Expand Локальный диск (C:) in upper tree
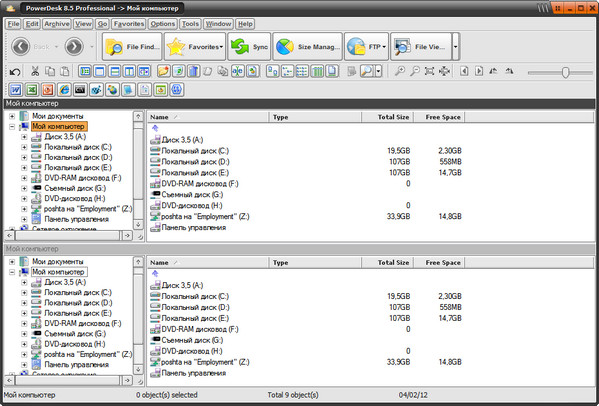599x406 pixels. coord(24,147)
